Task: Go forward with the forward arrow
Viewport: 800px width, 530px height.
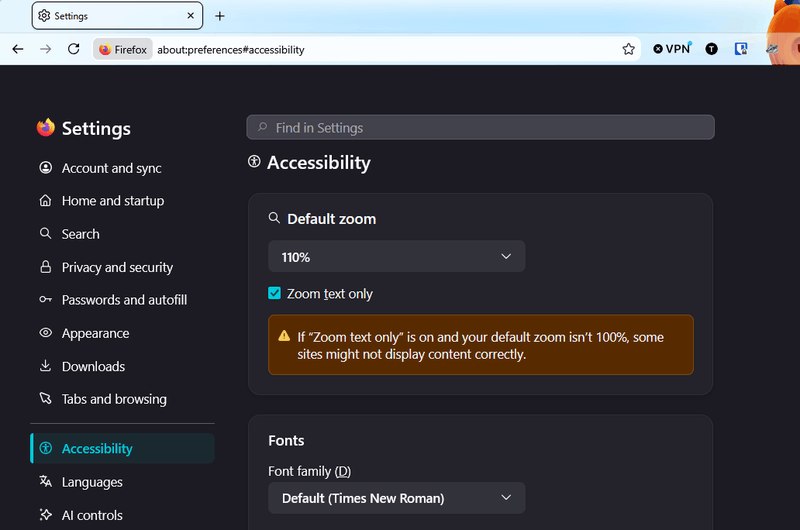Action: coord(45,49)
